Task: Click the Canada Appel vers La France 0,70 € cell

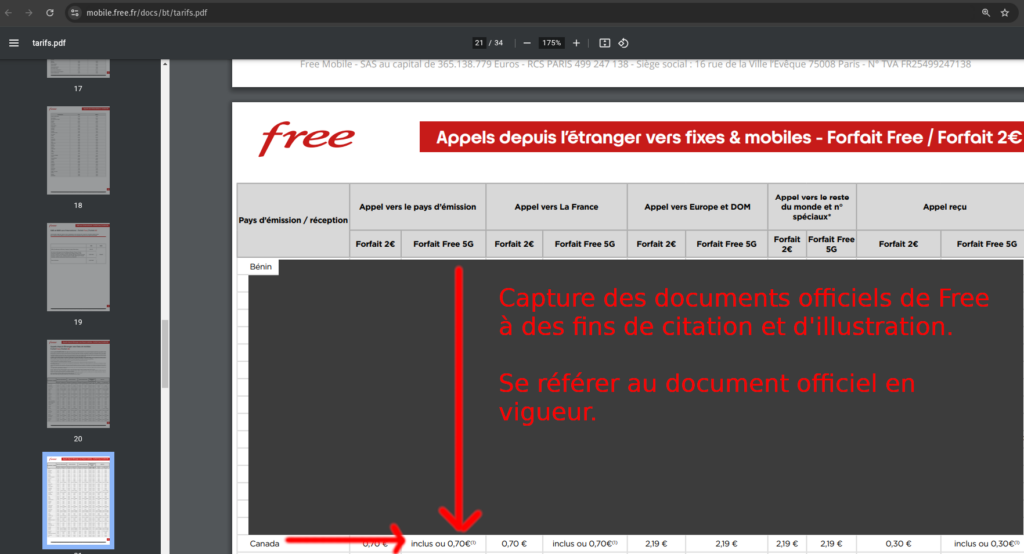Action: pos(514,544)
